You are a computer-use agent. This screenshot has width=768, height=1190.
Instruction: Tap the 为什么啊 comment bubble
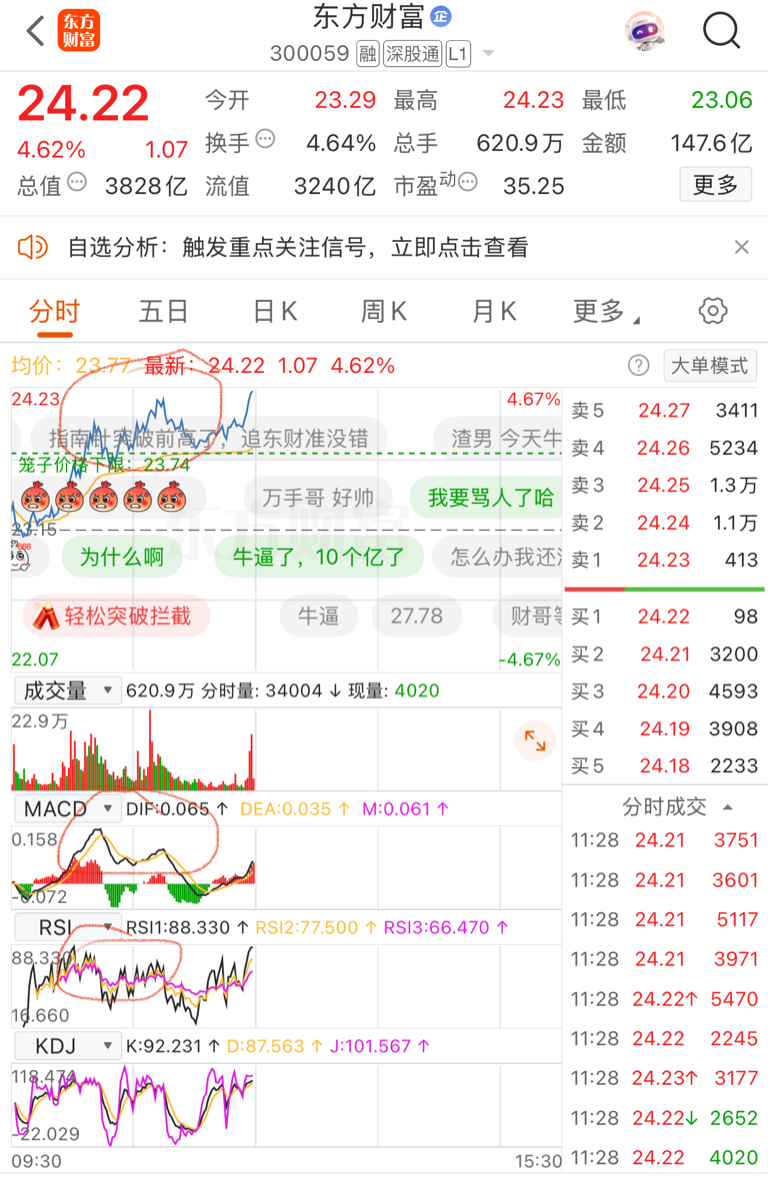point(121,557)
